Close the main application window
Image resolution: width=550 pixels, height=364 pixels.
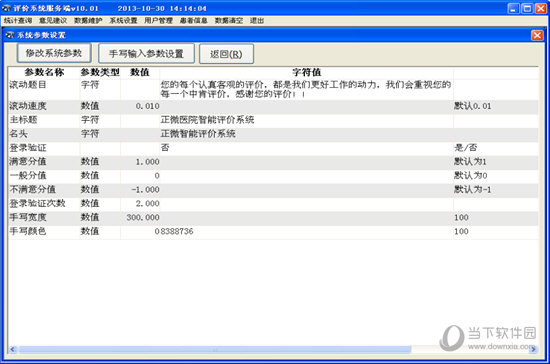pyautogui.click(x=541, y=8)
